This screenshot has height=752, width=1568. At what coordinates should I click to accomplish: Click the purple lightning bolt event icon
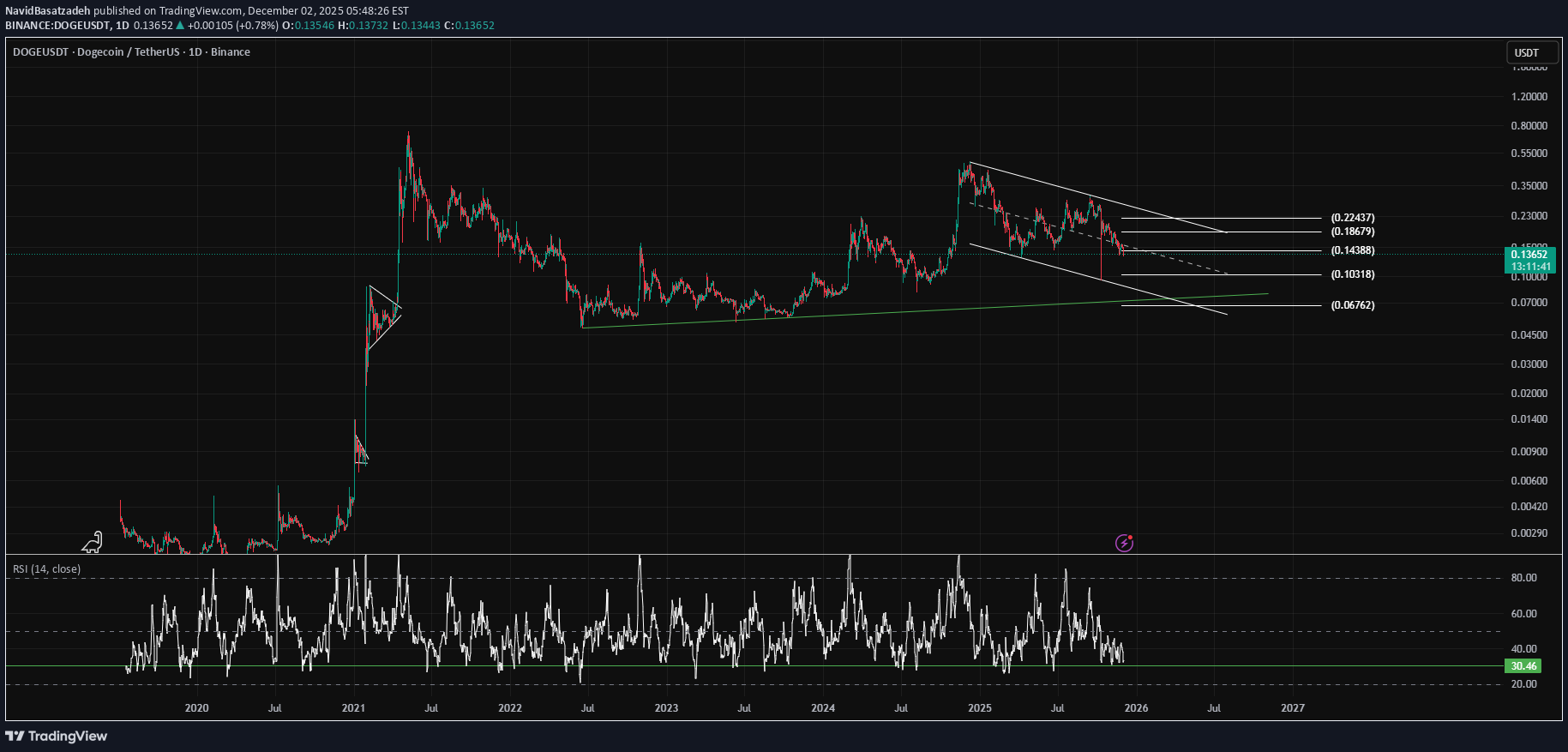pos(1124,543)
